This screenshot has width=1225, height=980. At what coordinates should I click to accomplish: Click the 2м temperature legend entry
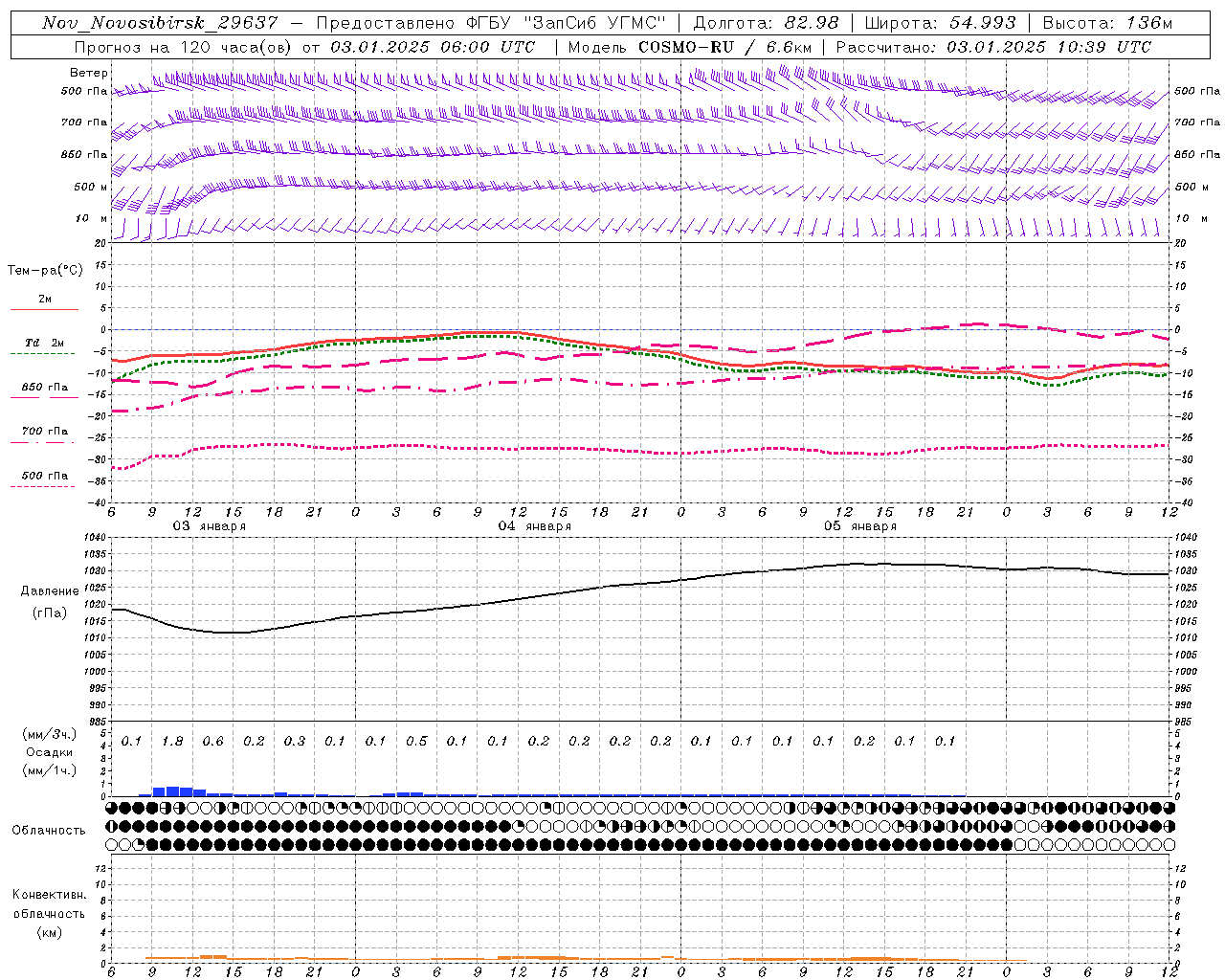coord(45,300)
